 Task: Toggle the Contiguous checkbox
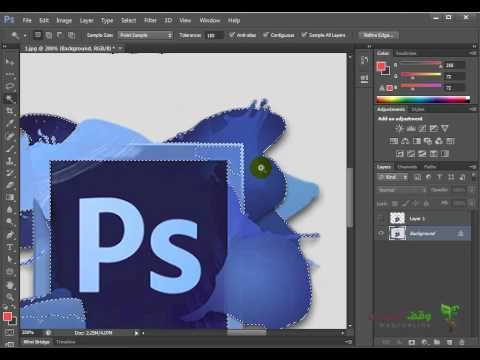click(266, 35)
